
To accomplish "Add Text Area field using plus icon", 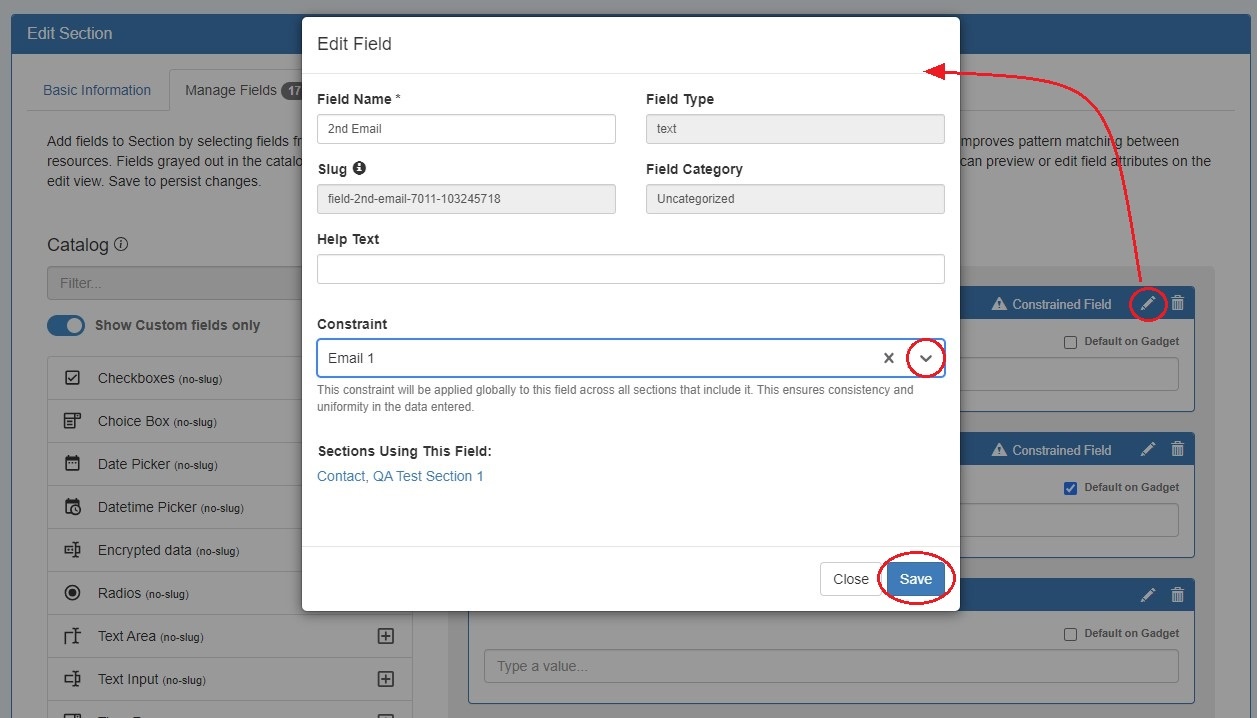I will (385, 636).
